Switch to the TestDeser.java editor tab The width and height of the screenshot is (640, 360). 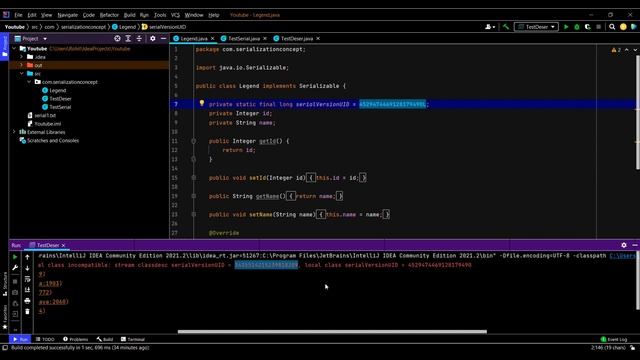point(297,38)
